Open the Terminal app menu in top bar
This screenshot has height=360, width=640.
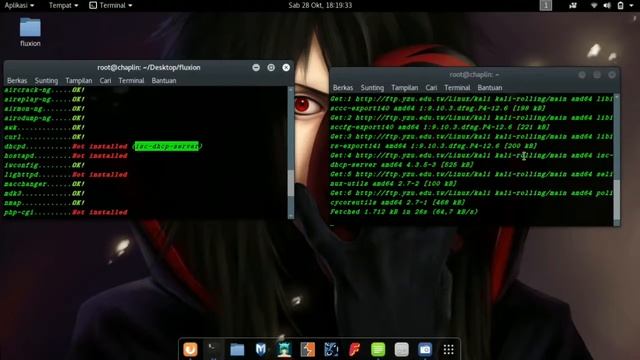pos(111,5)
